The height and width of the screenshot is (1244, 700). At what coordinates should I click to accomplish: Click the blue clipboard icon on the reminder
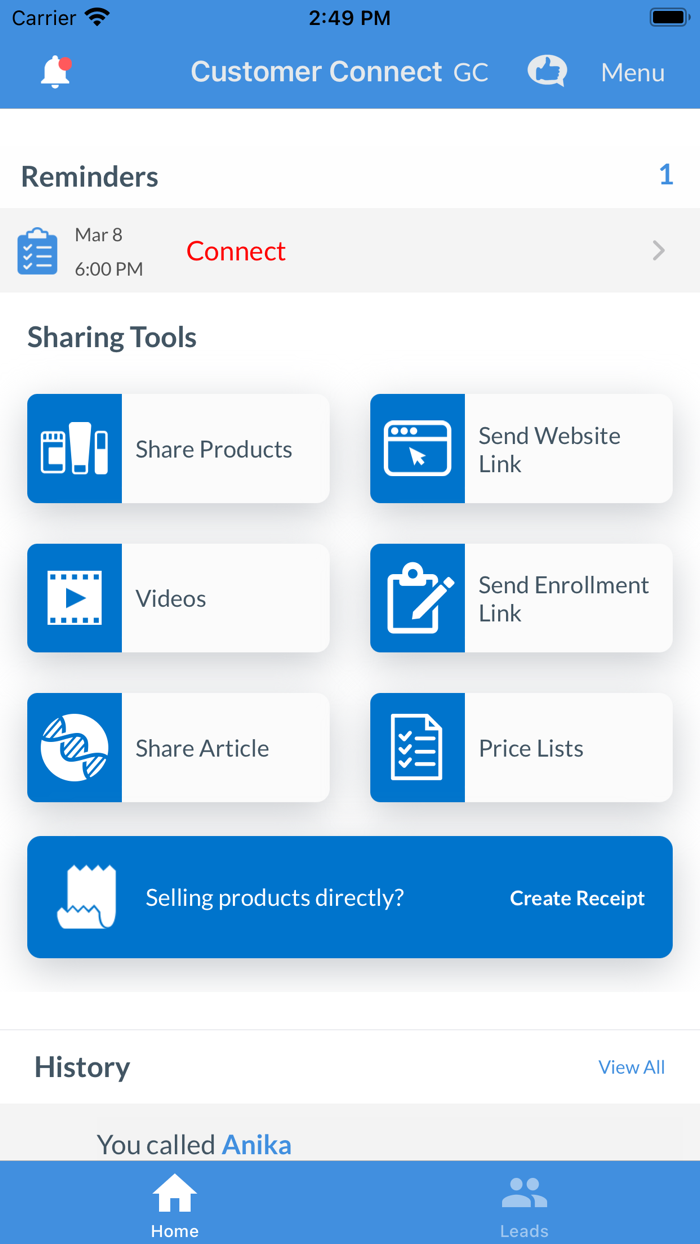tap(37, 250)
